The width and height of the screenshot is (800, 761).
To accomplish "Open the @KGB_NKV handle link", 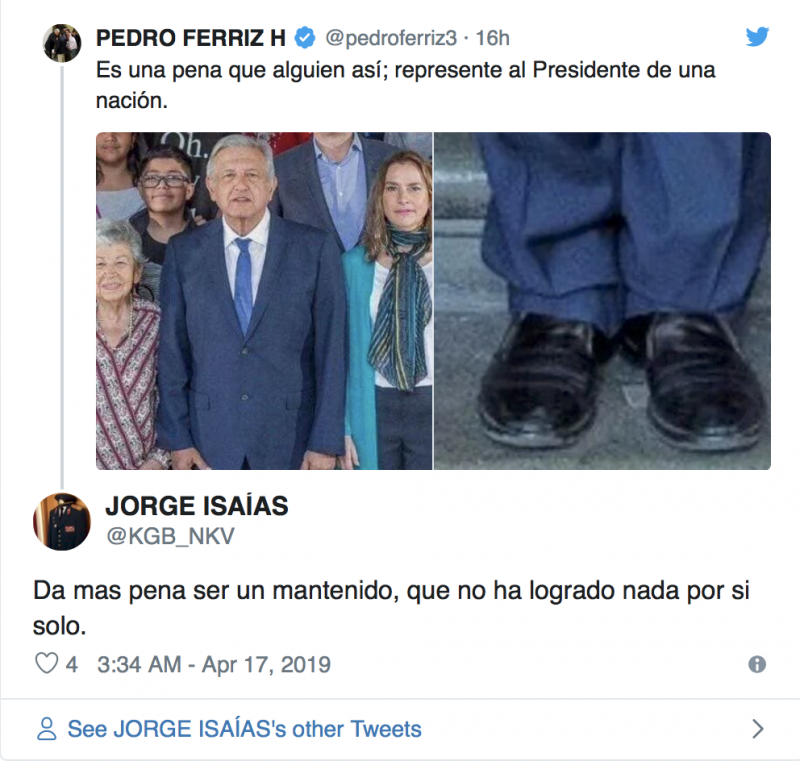I will click(x=170, y=536).
